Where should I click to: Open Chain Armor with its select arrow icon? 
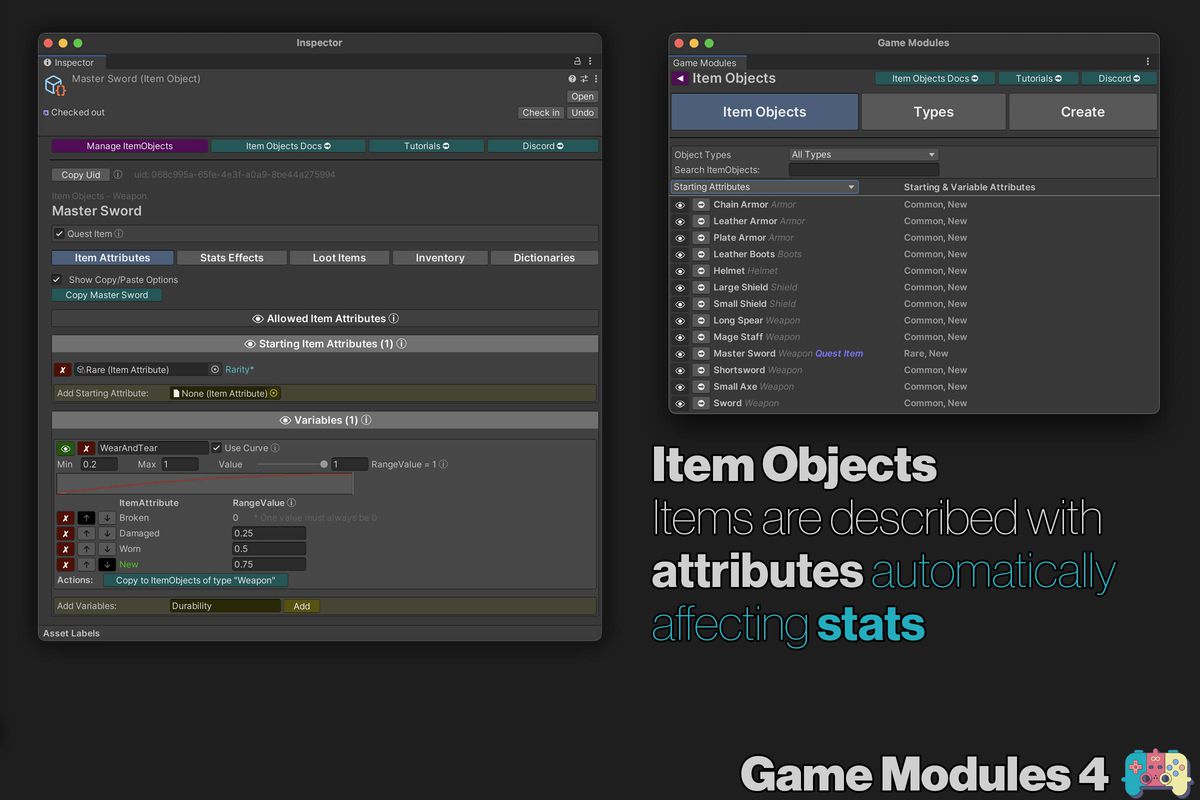coord(701,205)
